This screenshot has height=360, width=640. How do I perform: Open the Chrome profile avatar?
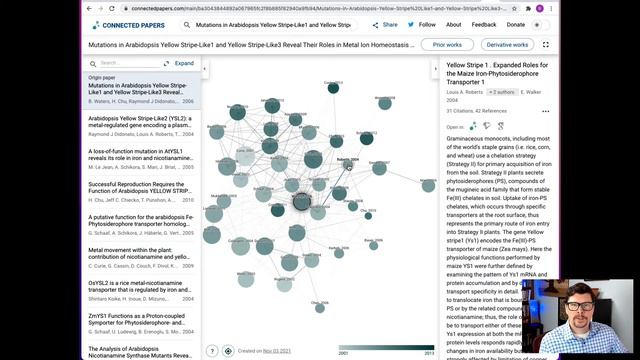[x=540, y=9]
